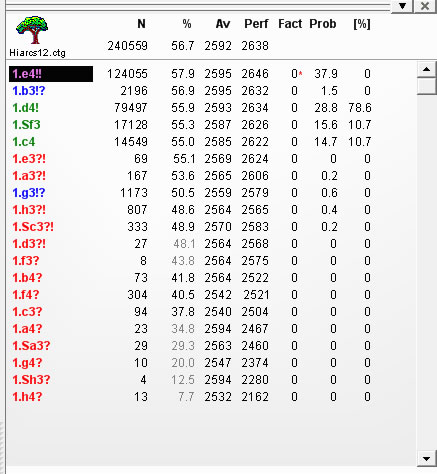The height and width of the screenshot is (474, 437).
Task: Select the move 1.b3!?
Action: coord(29,91)
